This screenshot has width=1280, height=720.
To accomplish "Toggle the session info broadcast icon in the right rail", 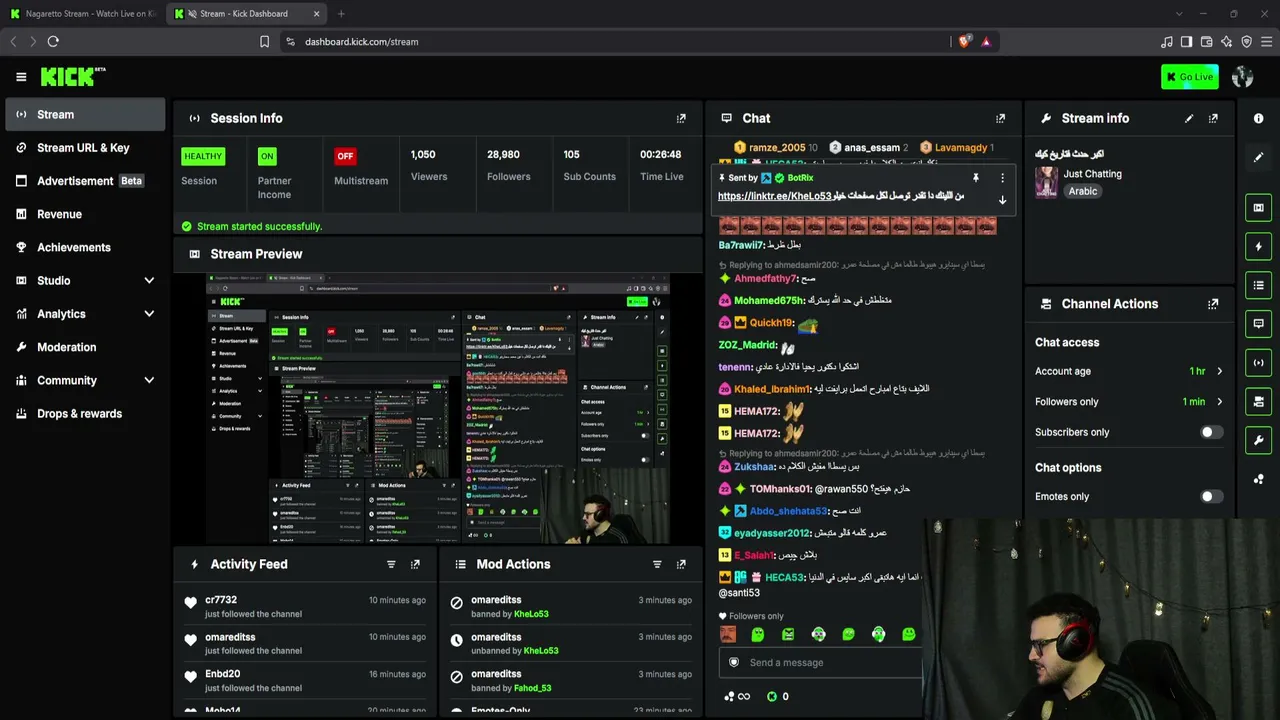I will (x=1258, y=363).
